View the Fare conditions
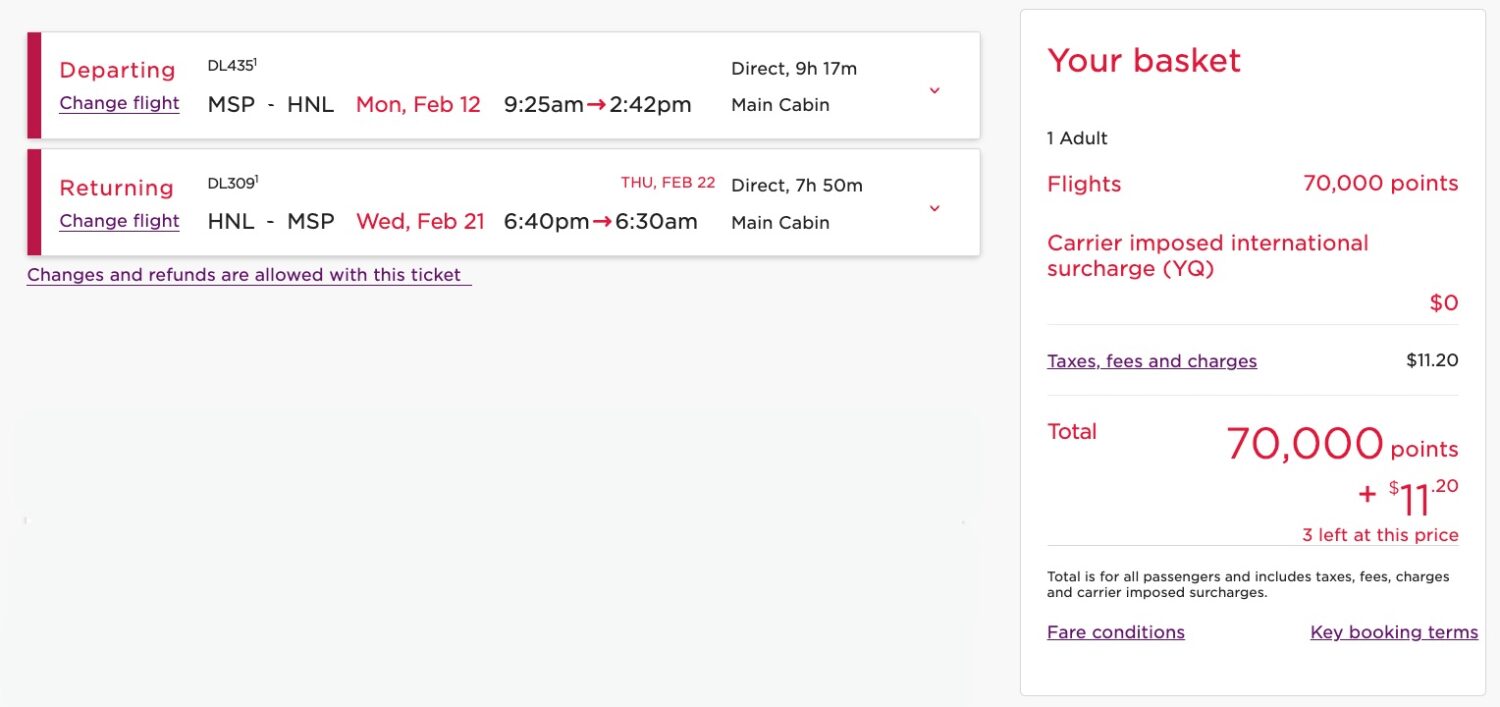 [x=1115, y=631]
